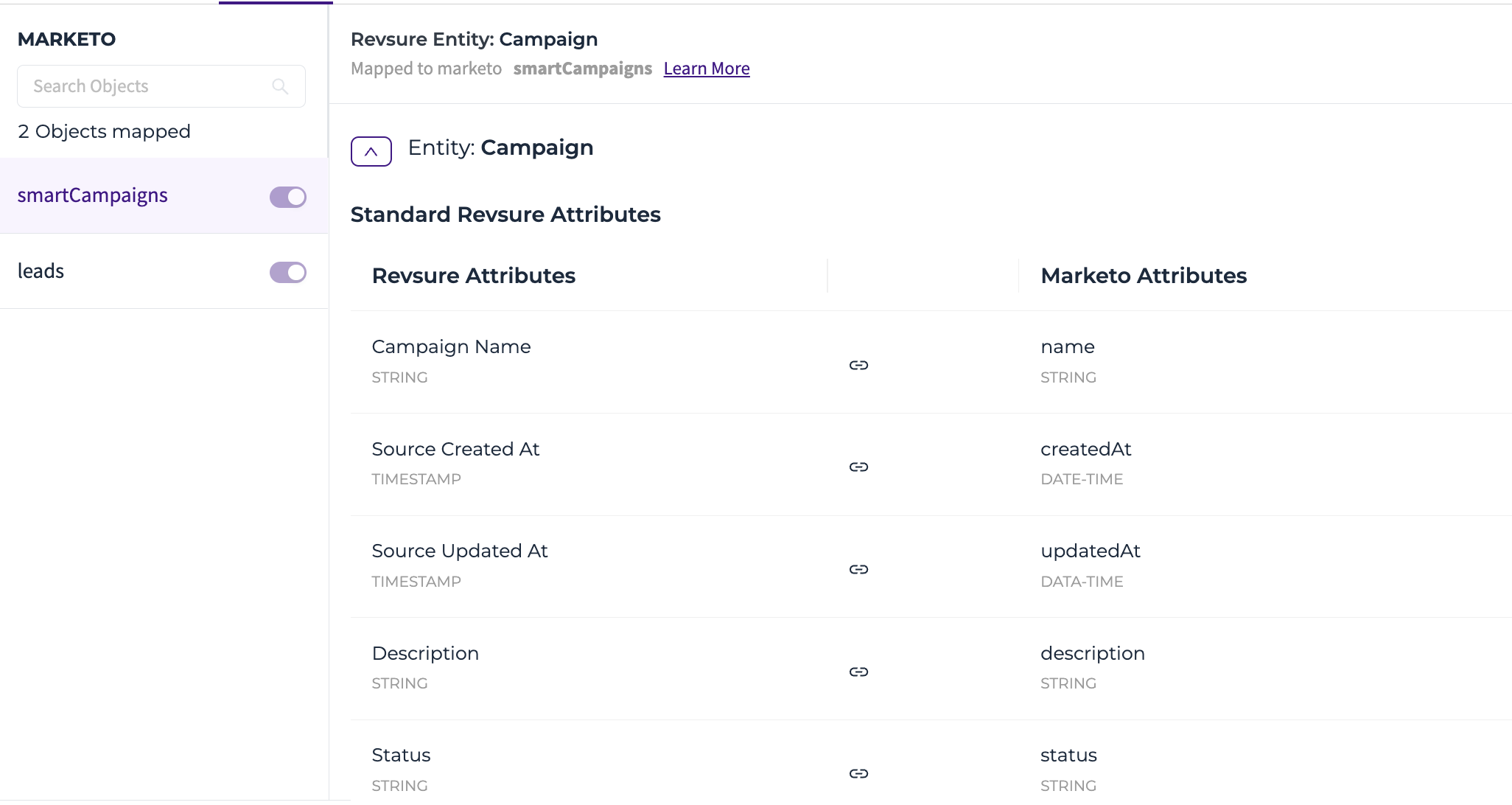Click the Marketo attribute 'name'
Screen dimensions: 1512x805
1068,346
